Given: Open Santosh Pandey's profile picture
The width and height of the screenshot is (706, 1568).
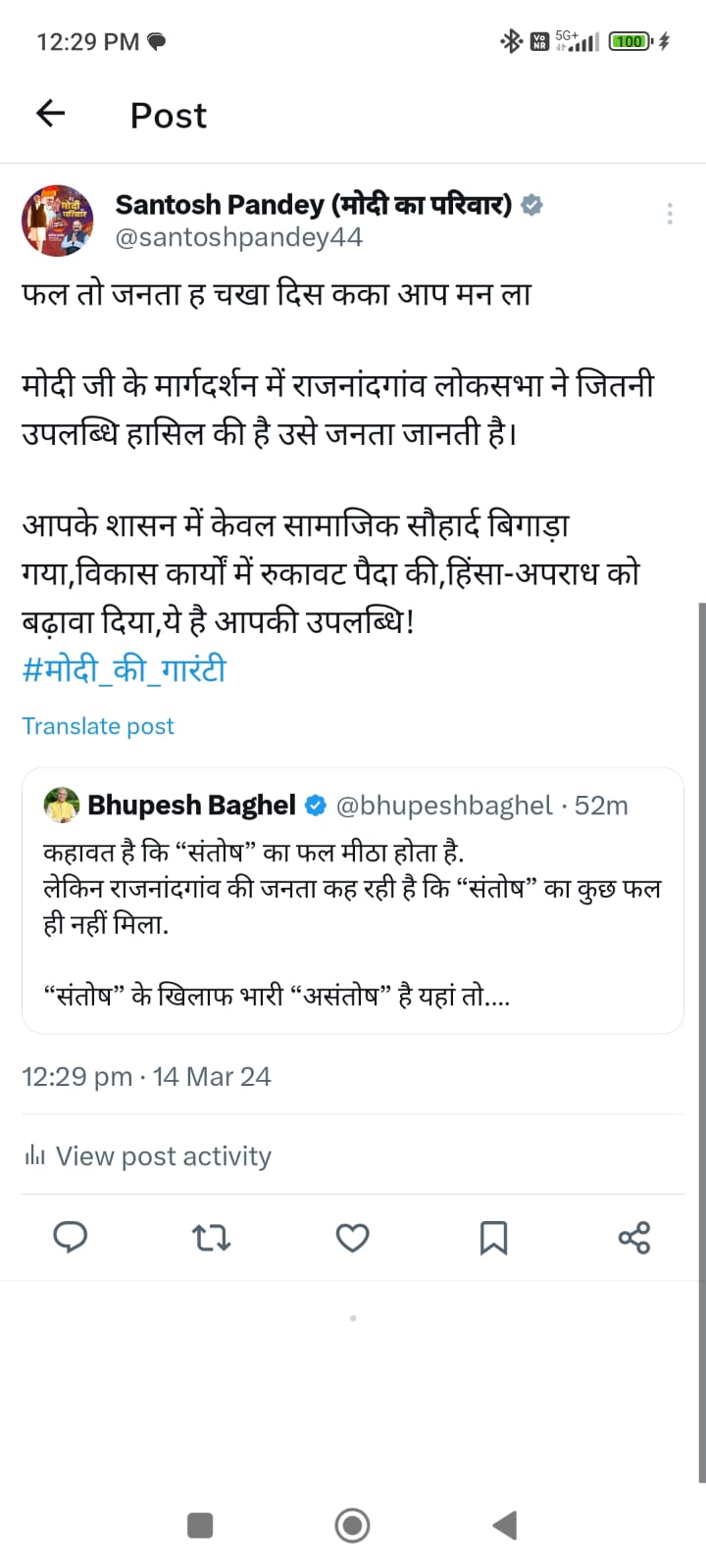Looking at the screenshot, I should pos(58,220).
